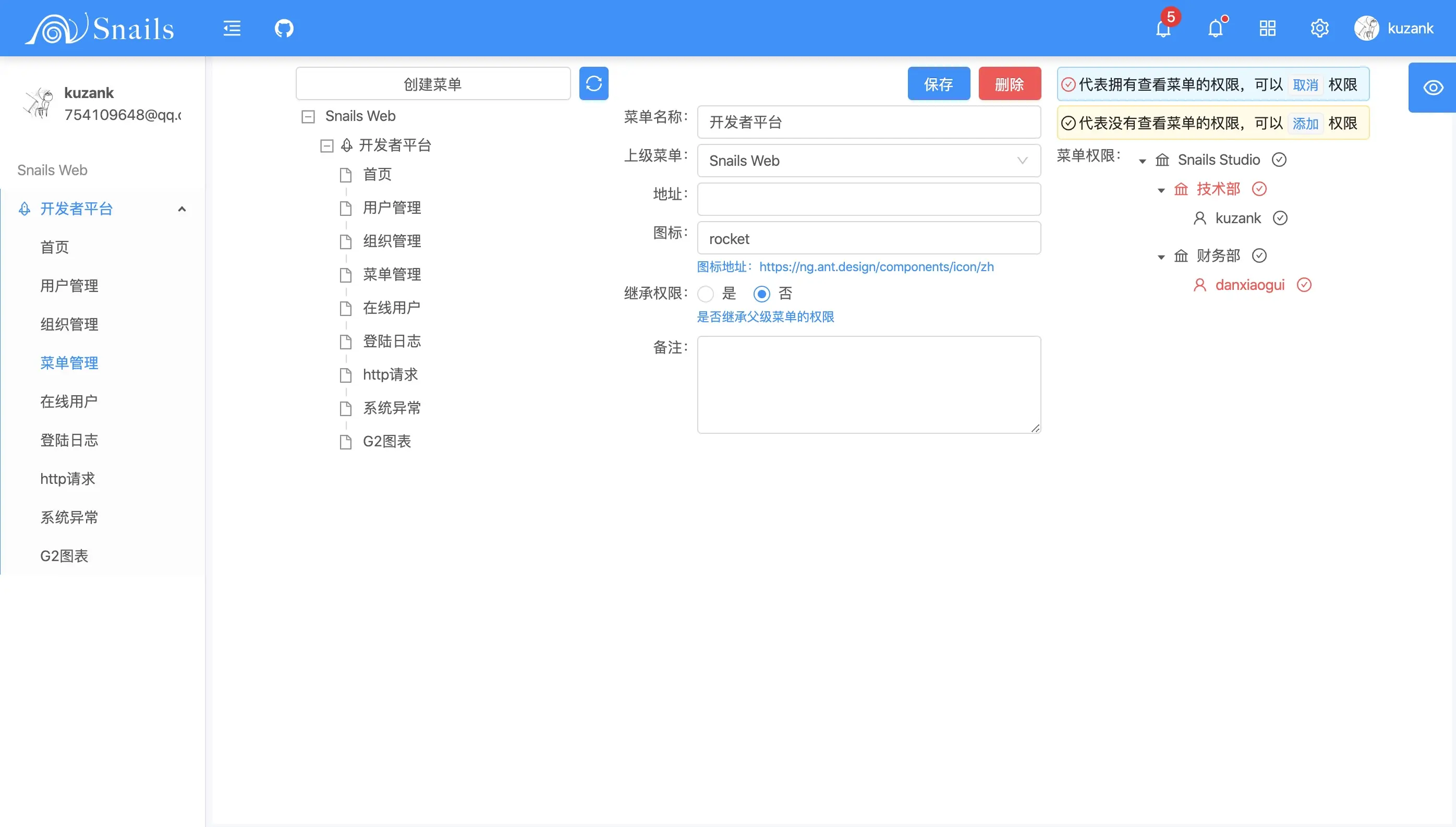This screenshot has width=1456, height=827.
Task: Click the refresh menu tree button
Action: coord(593,83)
